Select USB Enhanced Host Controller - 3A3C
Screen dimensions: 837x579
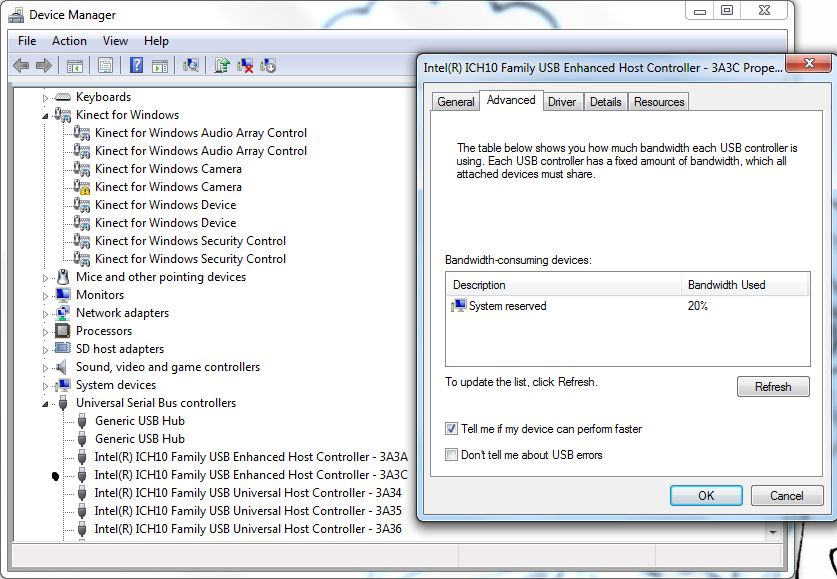pos(251,474)
